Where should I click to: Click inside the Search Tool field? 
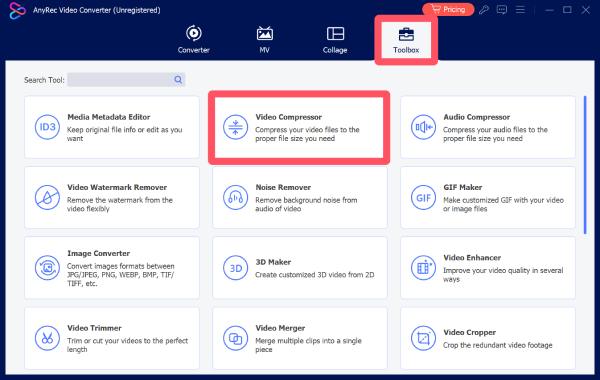point(126,80)
